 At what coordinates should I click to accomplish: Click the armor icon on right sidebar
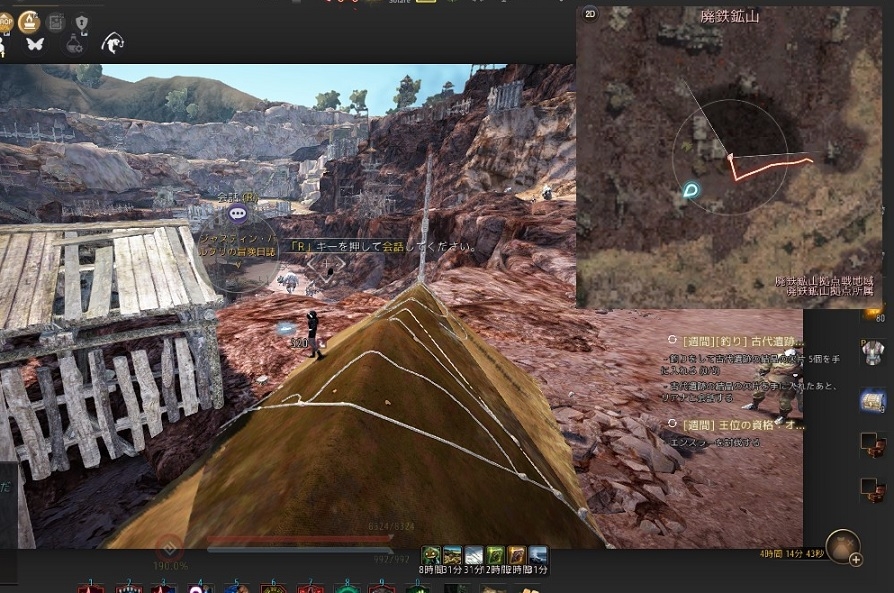[x=874, y=350]
